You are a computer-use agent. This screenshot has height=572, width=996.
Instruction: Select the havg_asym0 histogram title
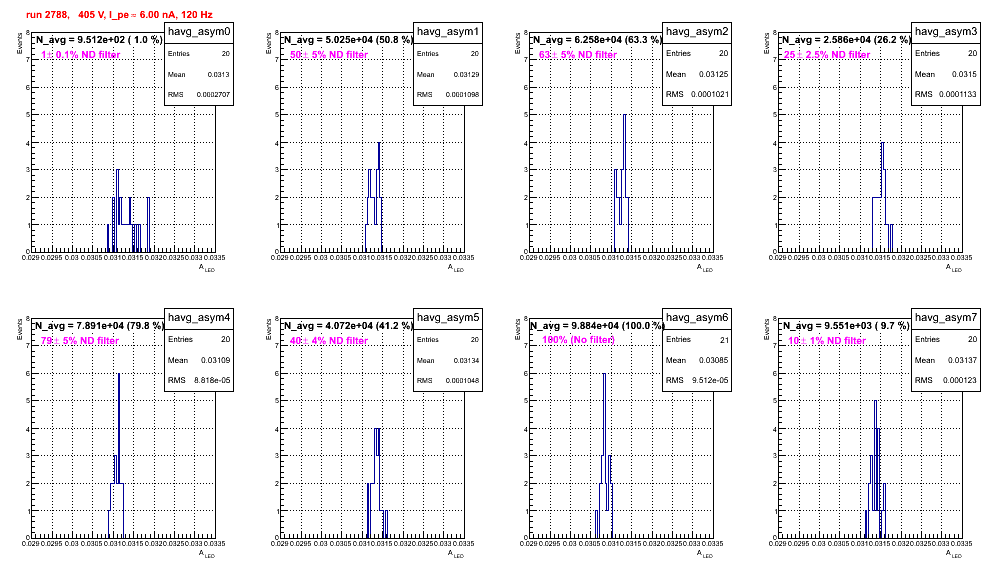point(199,32)
